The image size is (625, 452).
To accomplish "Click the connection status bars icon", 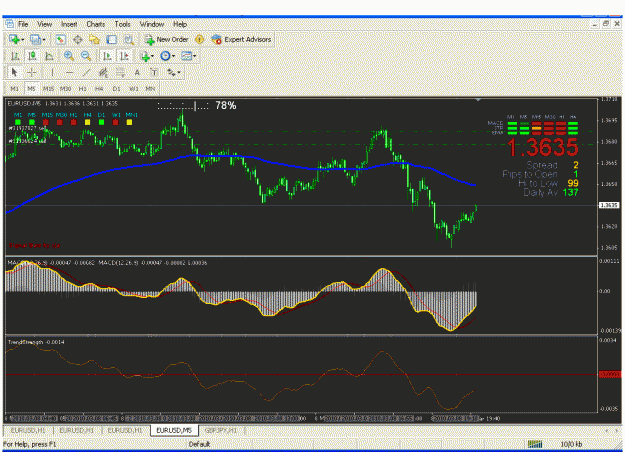I will click(535, 444).
